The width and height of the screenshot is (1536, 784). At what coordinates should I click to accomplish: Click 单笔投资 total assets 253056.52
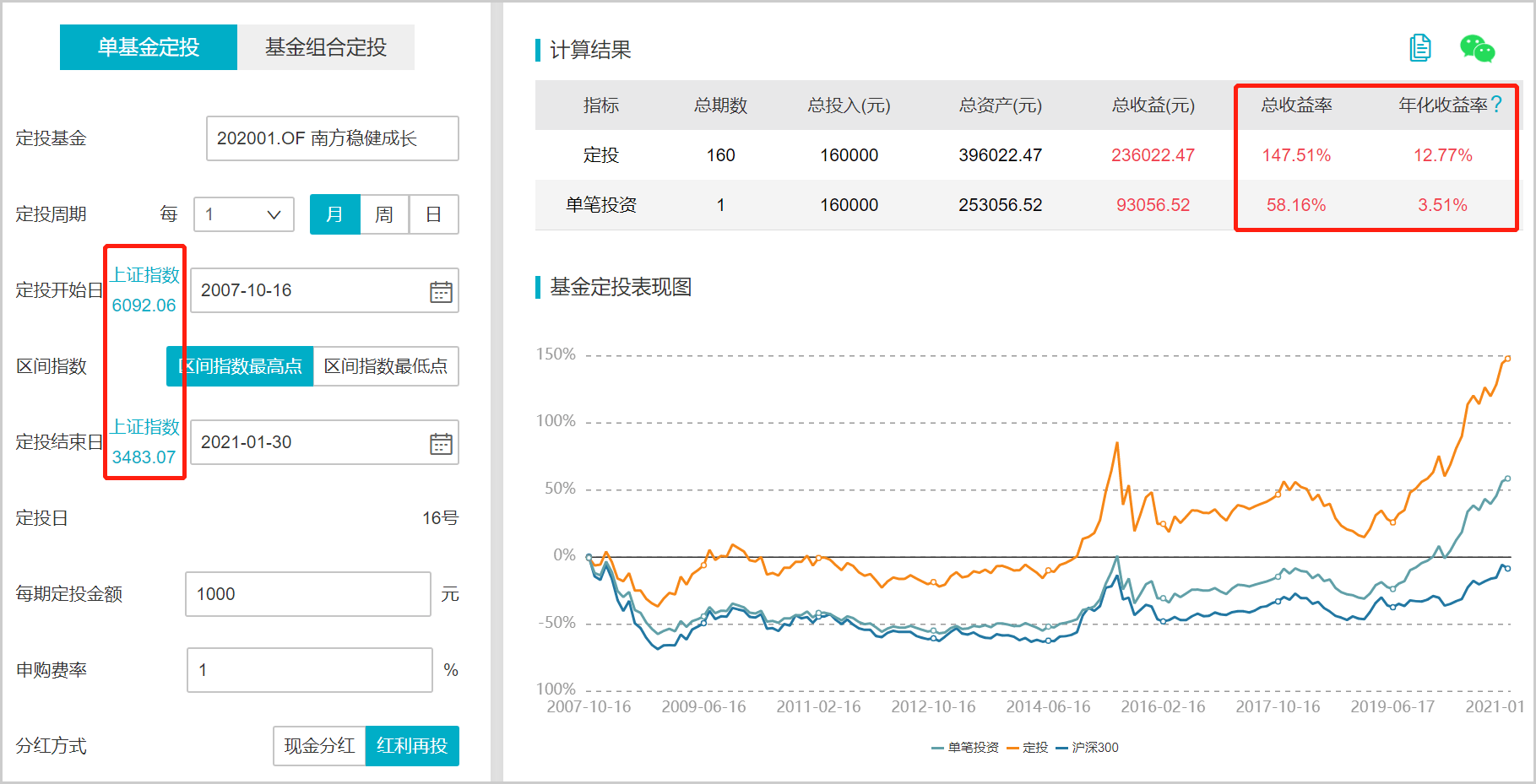point(1001,205)
